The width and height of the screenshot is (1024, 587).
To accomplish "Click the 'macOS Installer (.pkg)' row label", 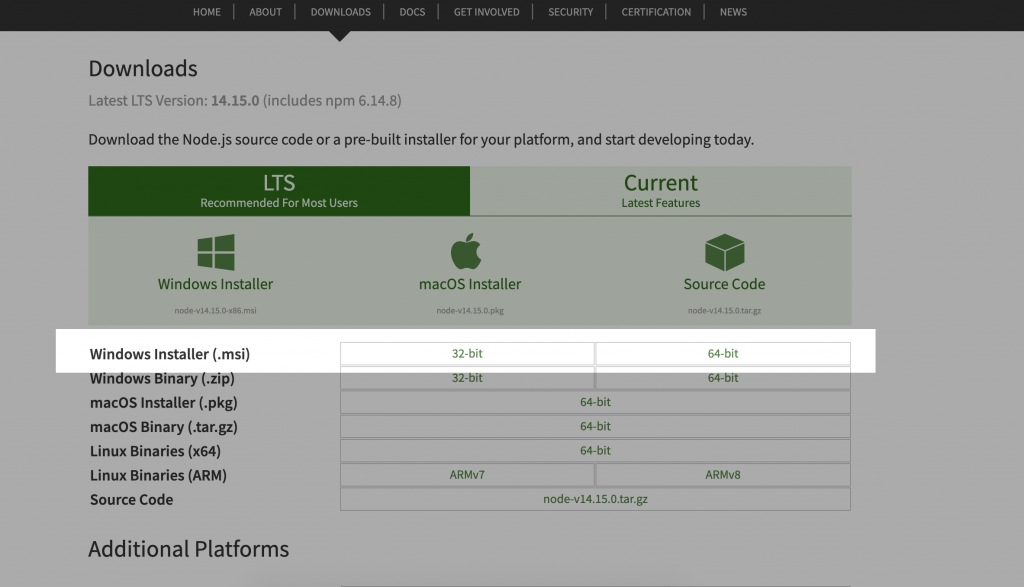I will (x=163, y=402).
